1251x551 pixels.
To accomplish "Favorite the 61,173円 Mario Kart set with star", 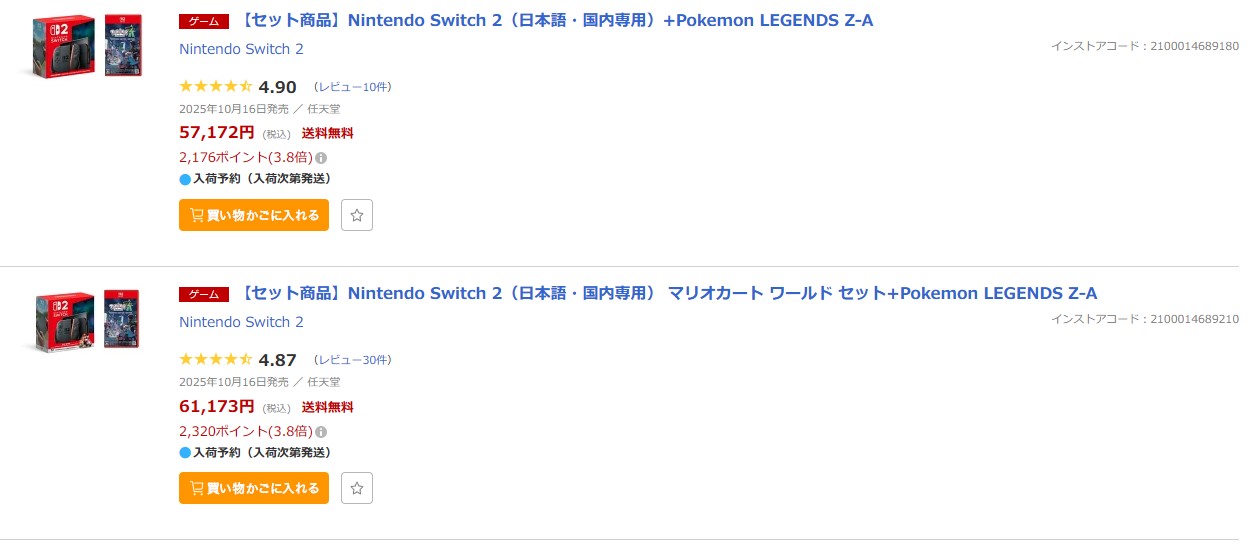I will click(357, 488).
